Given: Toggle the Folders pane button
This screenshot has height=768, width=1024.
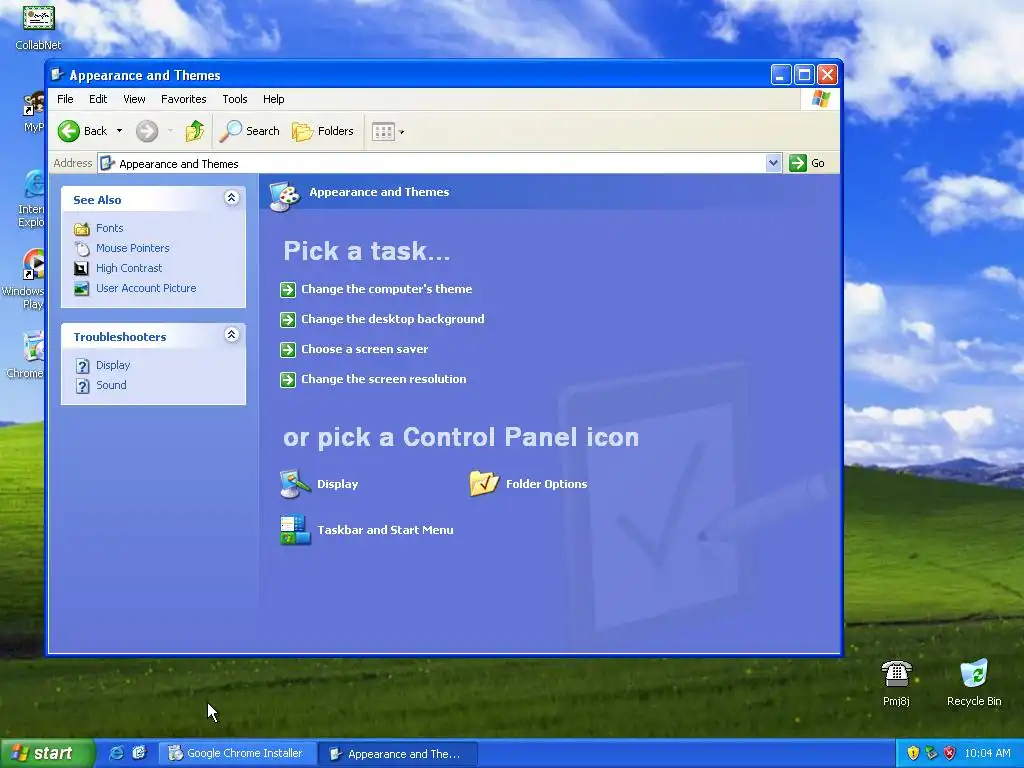Looking at the screenshot, I should tap(323, 131).
